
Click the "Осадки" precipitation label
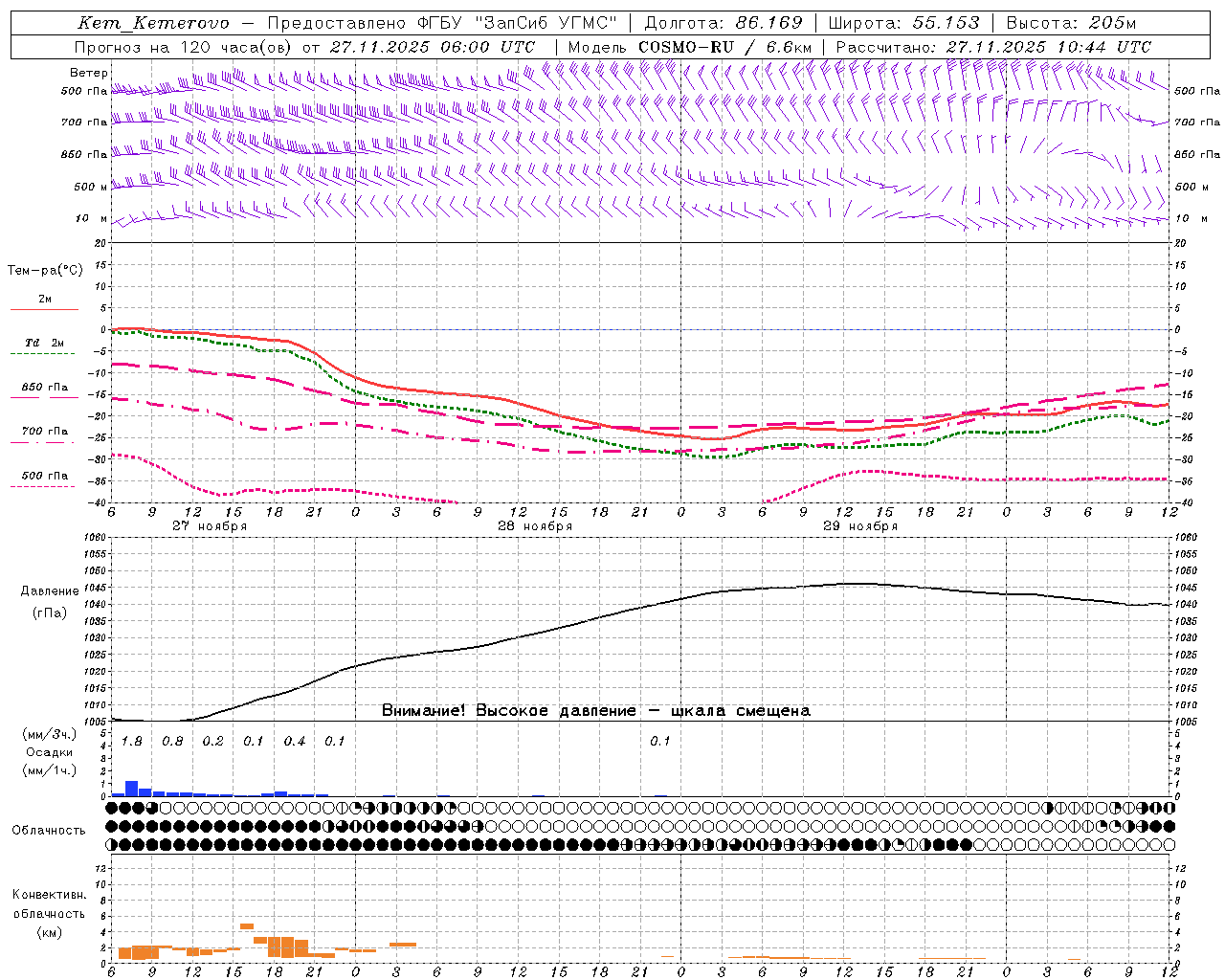pos(49,752)
